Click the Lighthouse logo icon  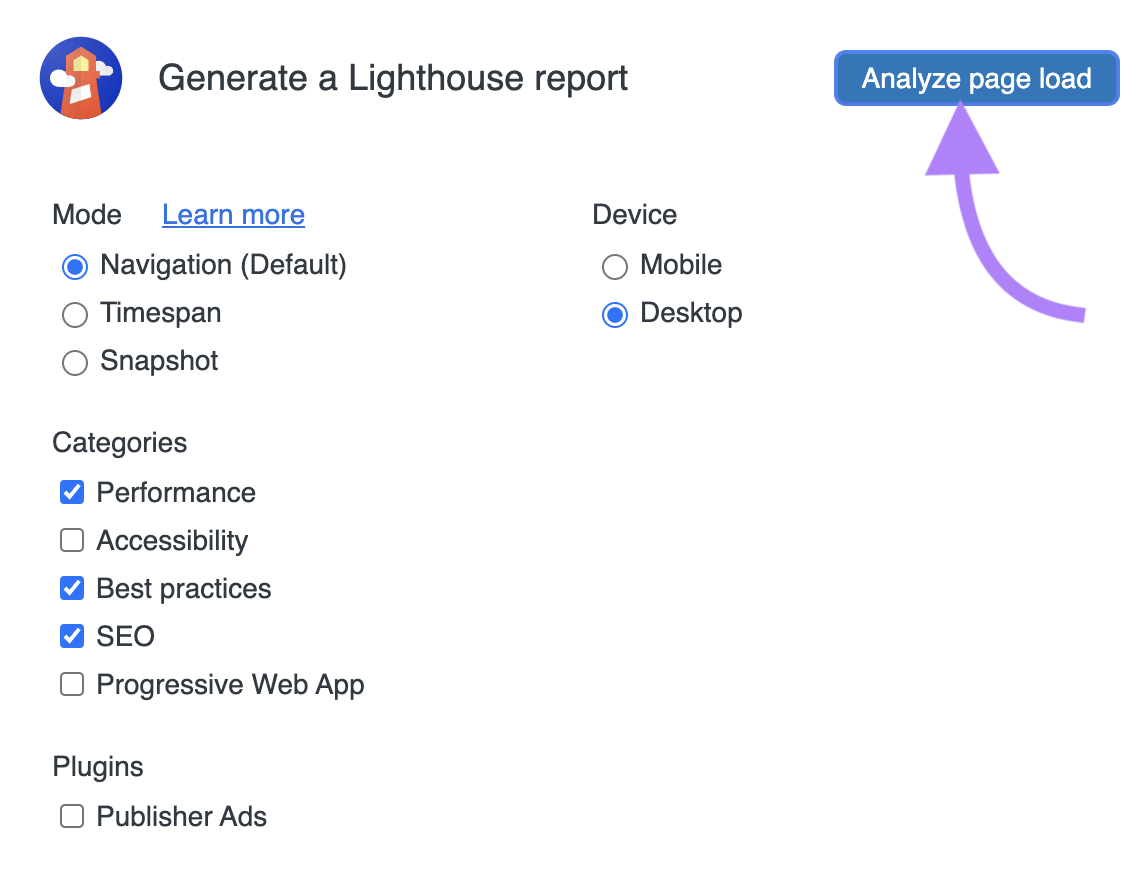tap(80, 77)
